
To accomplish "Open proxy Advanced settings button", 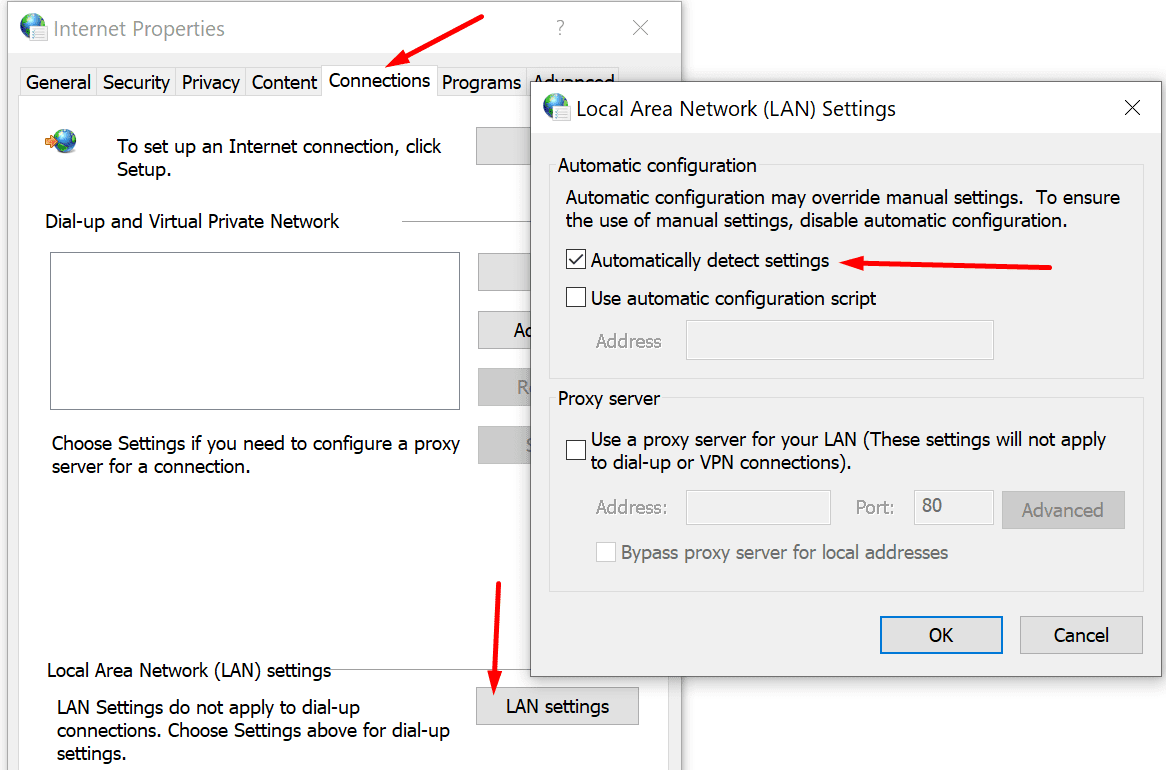I will coord(1063,510).
